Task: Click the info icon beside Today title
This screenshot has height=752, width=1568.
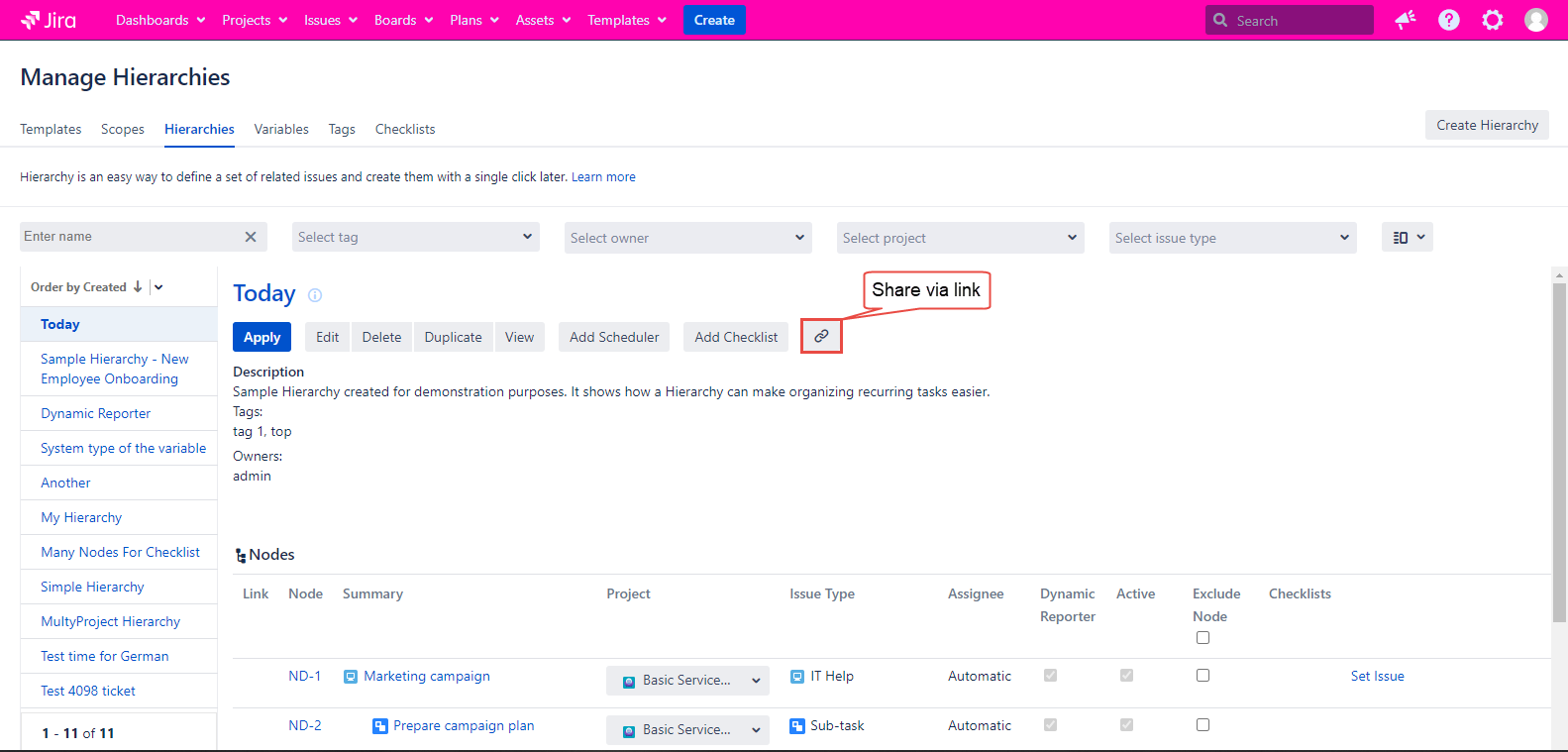Action: pyautogui.click(x=315, y=295)
